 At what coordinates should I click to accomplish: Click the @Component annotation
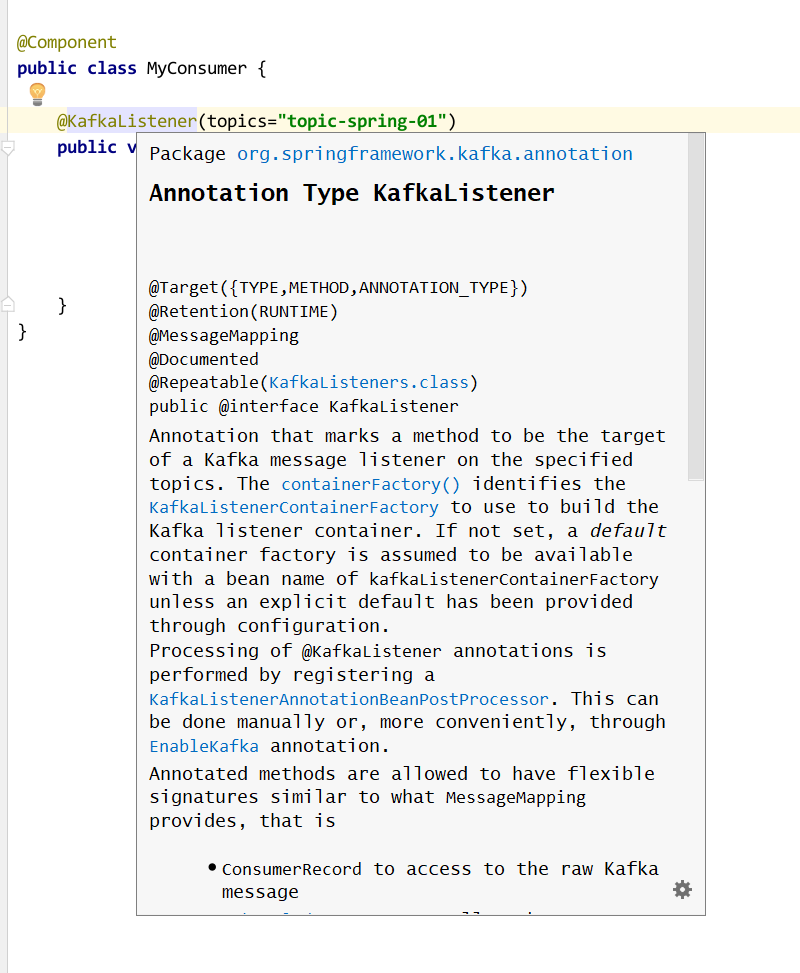pos(67,43)
